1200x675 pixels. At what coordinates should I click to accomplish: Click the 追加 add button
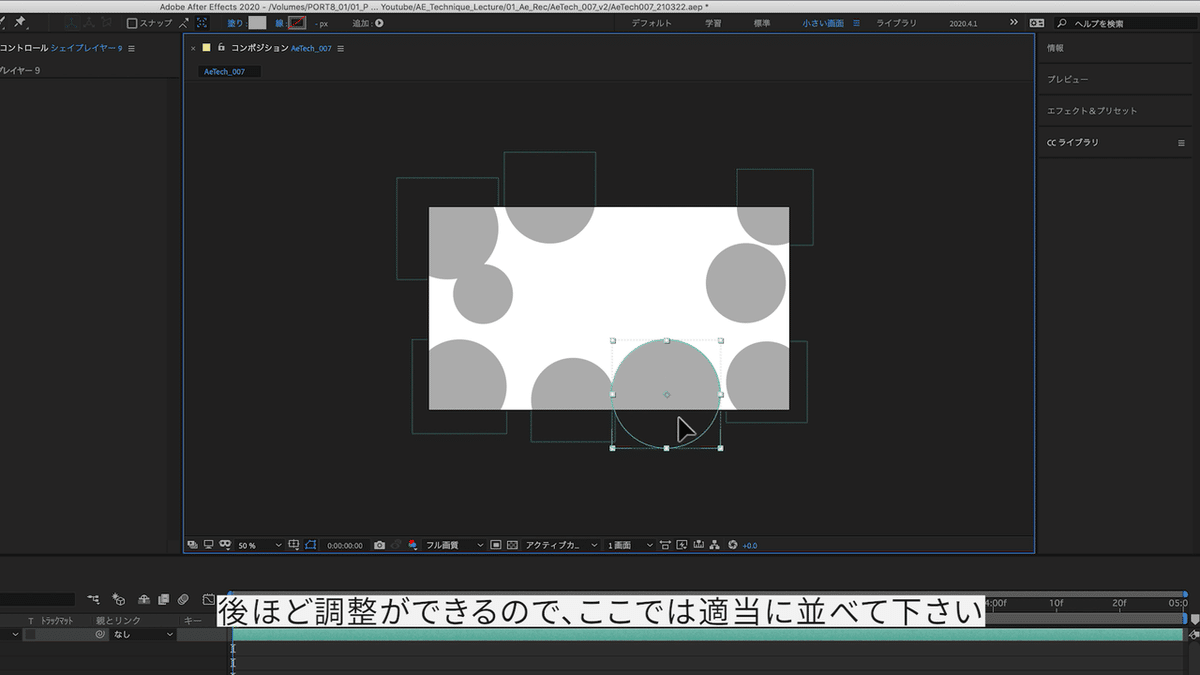coord(379,23)
